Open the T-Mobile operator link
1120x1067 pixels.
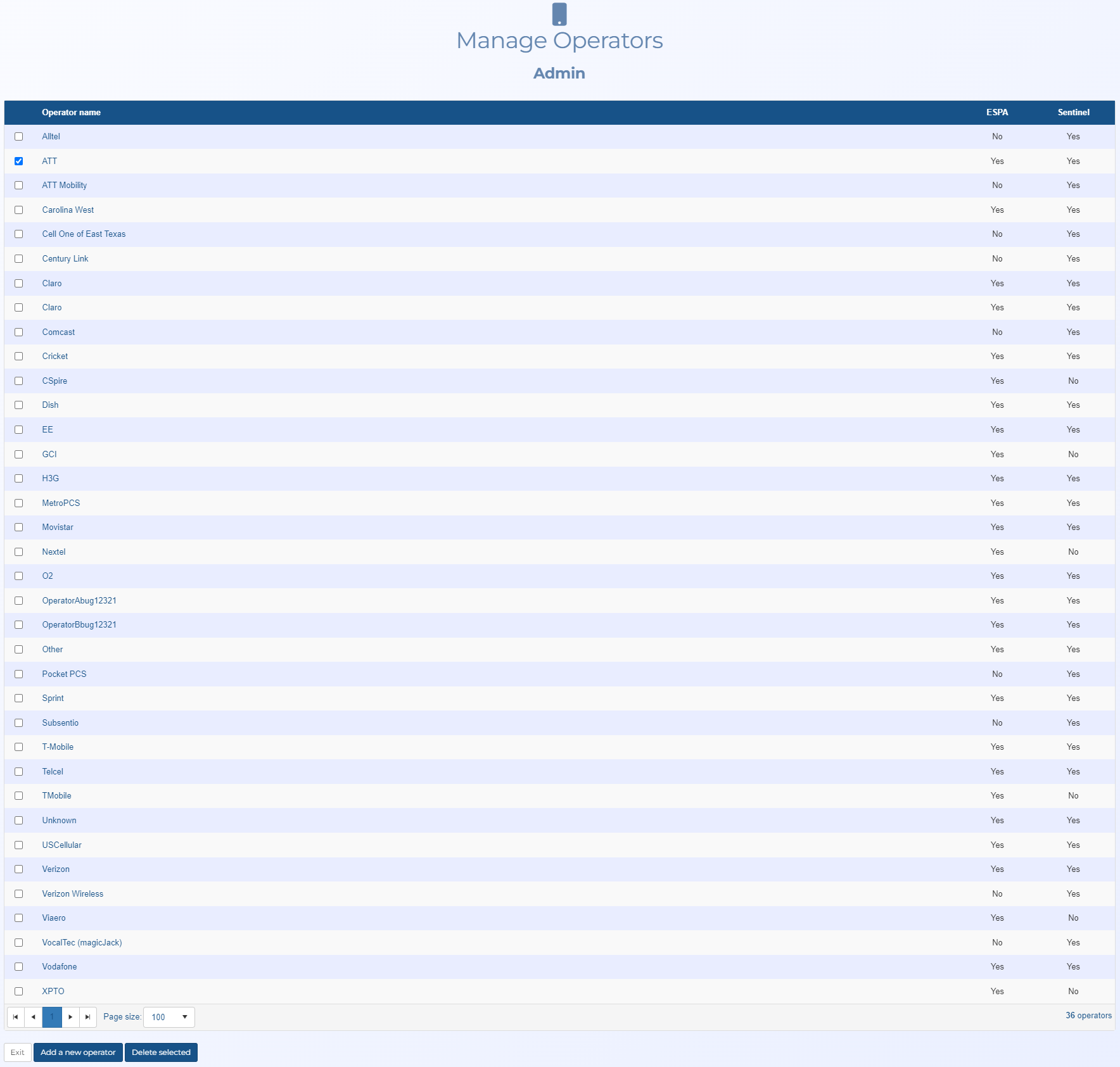coord(58,747)
